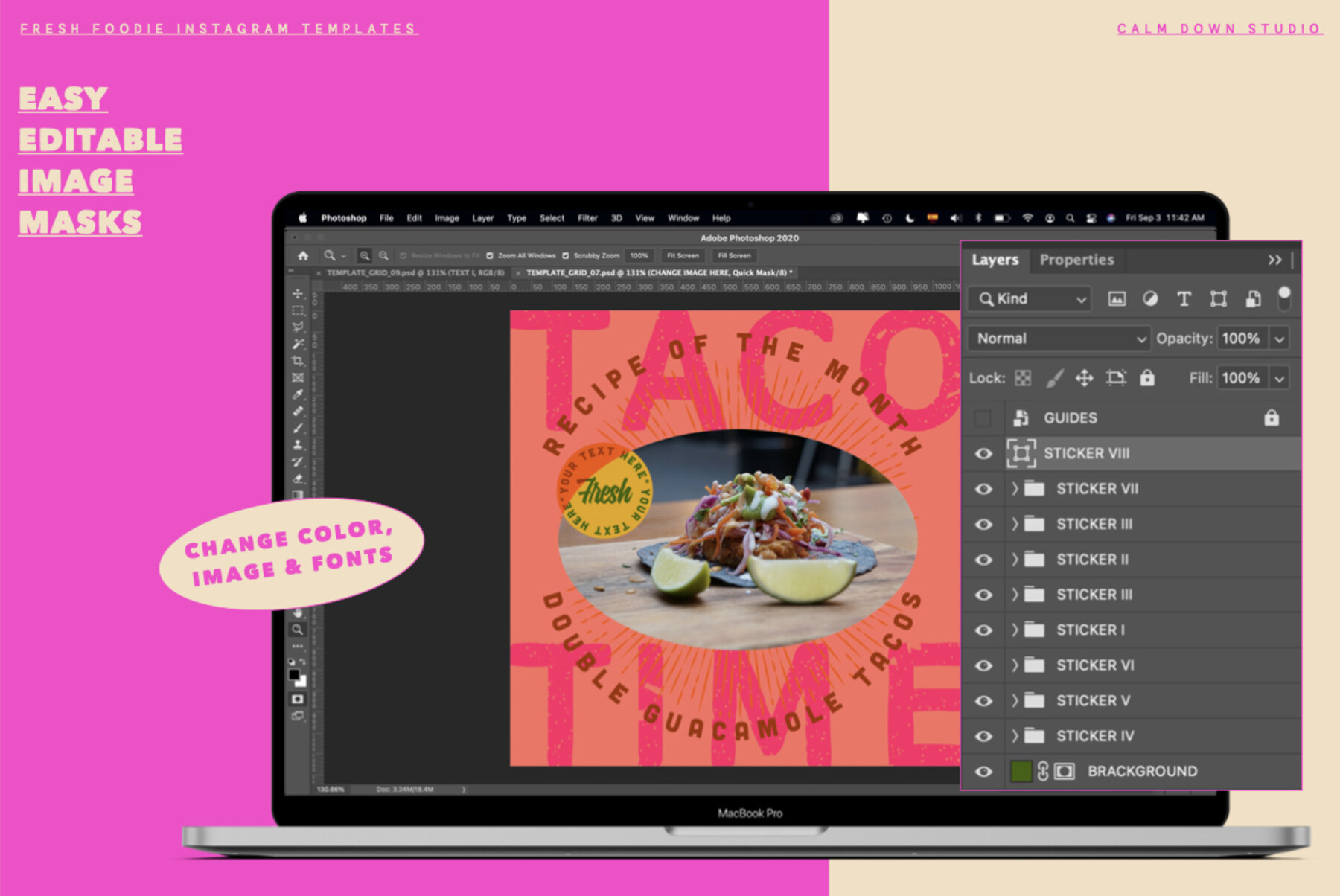Hide the STICKER VIII layer
Screen dimensions: 1340x896
click(983, 454)
